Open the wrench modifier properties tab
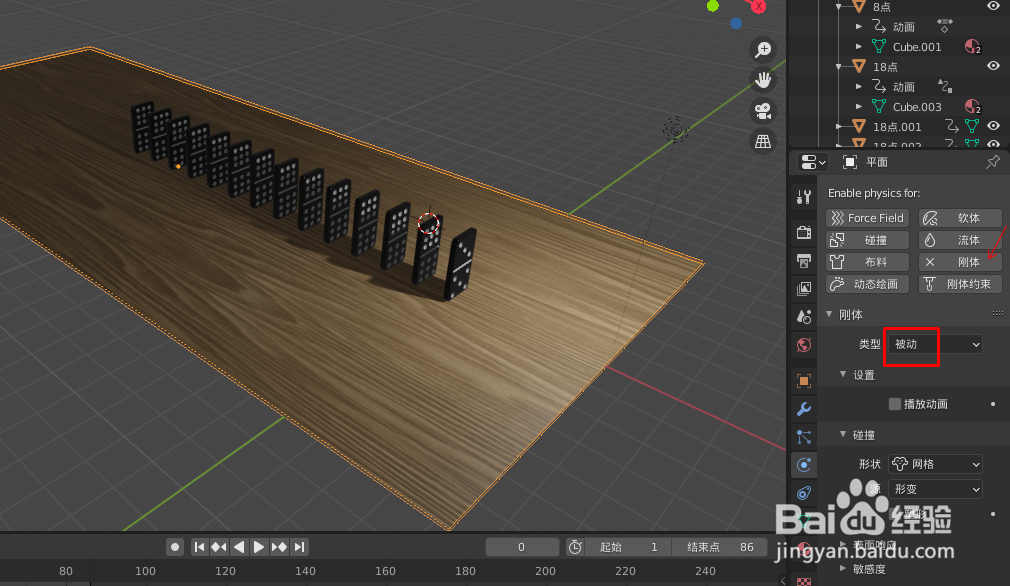 coord(804,409)
